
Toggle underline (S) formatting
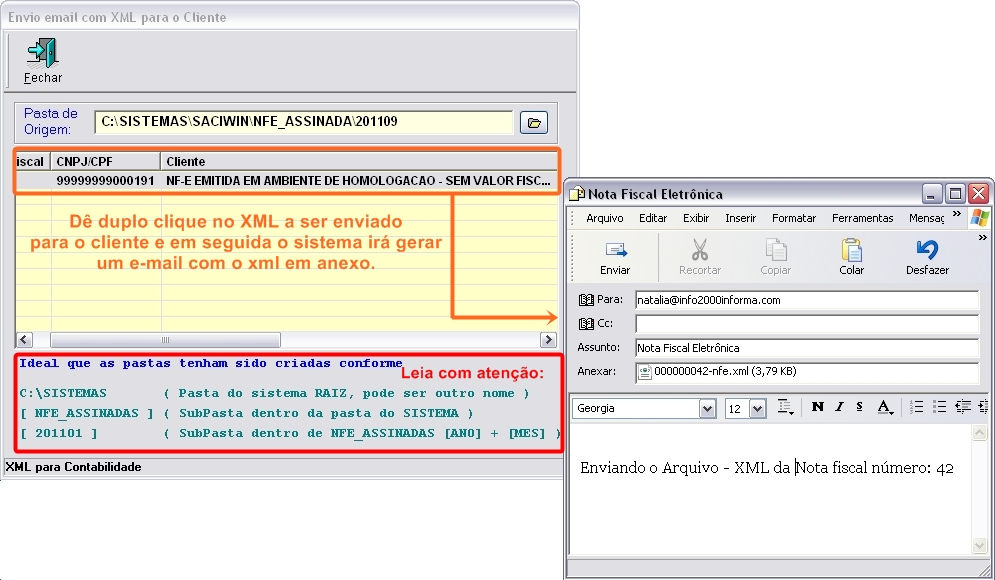[859, 407]
